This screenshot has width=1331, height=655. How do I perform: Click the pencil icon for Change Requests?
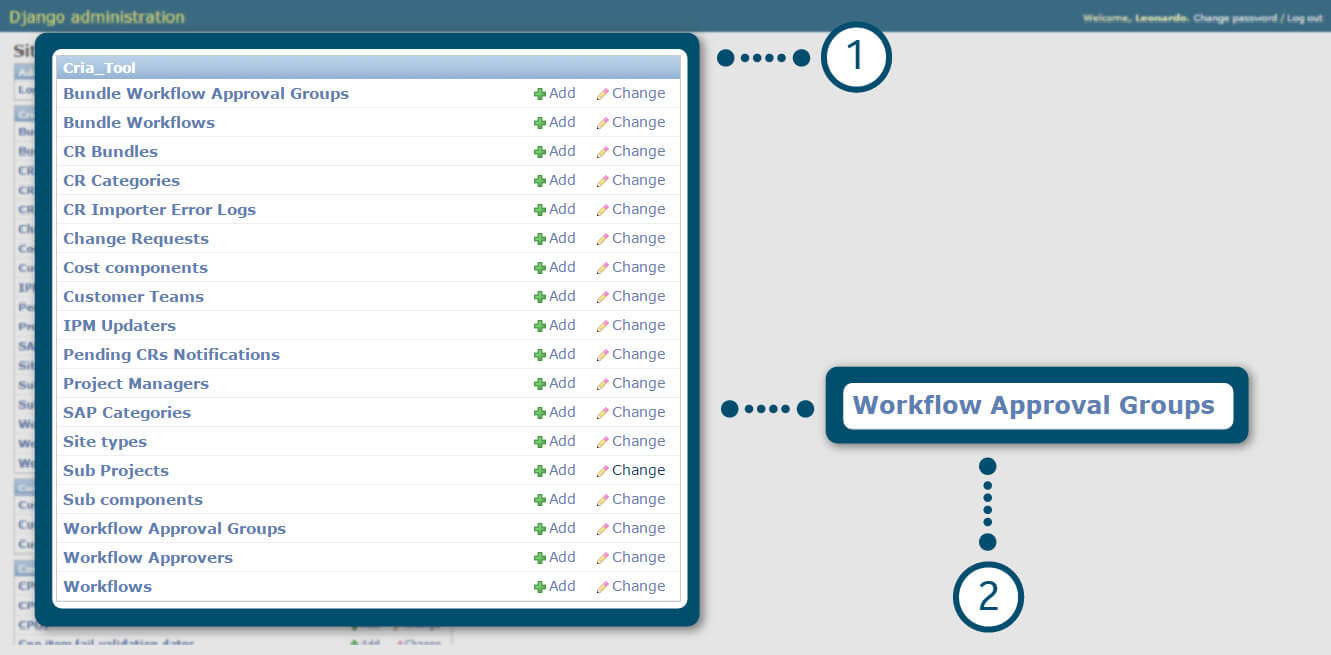click(602, 239)
